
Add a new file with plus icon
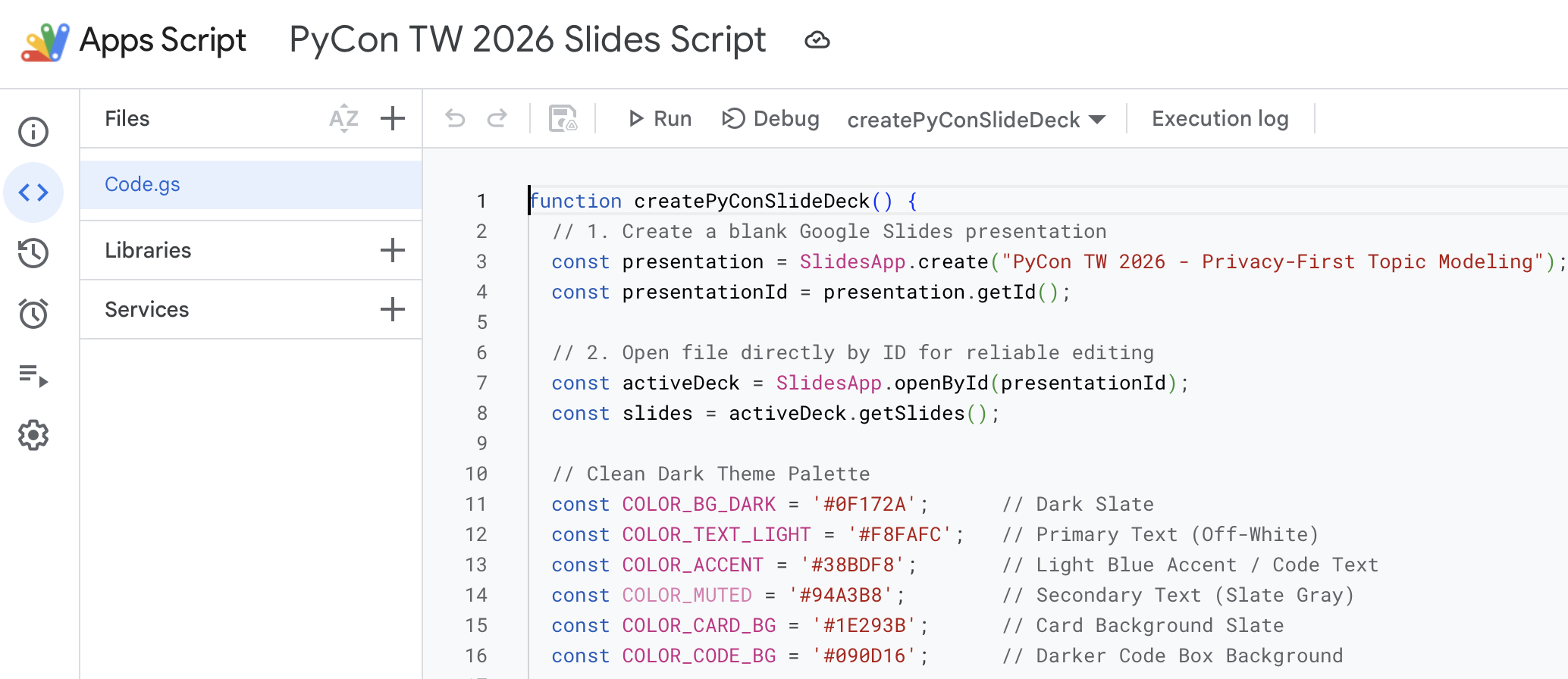pos(393,118)
